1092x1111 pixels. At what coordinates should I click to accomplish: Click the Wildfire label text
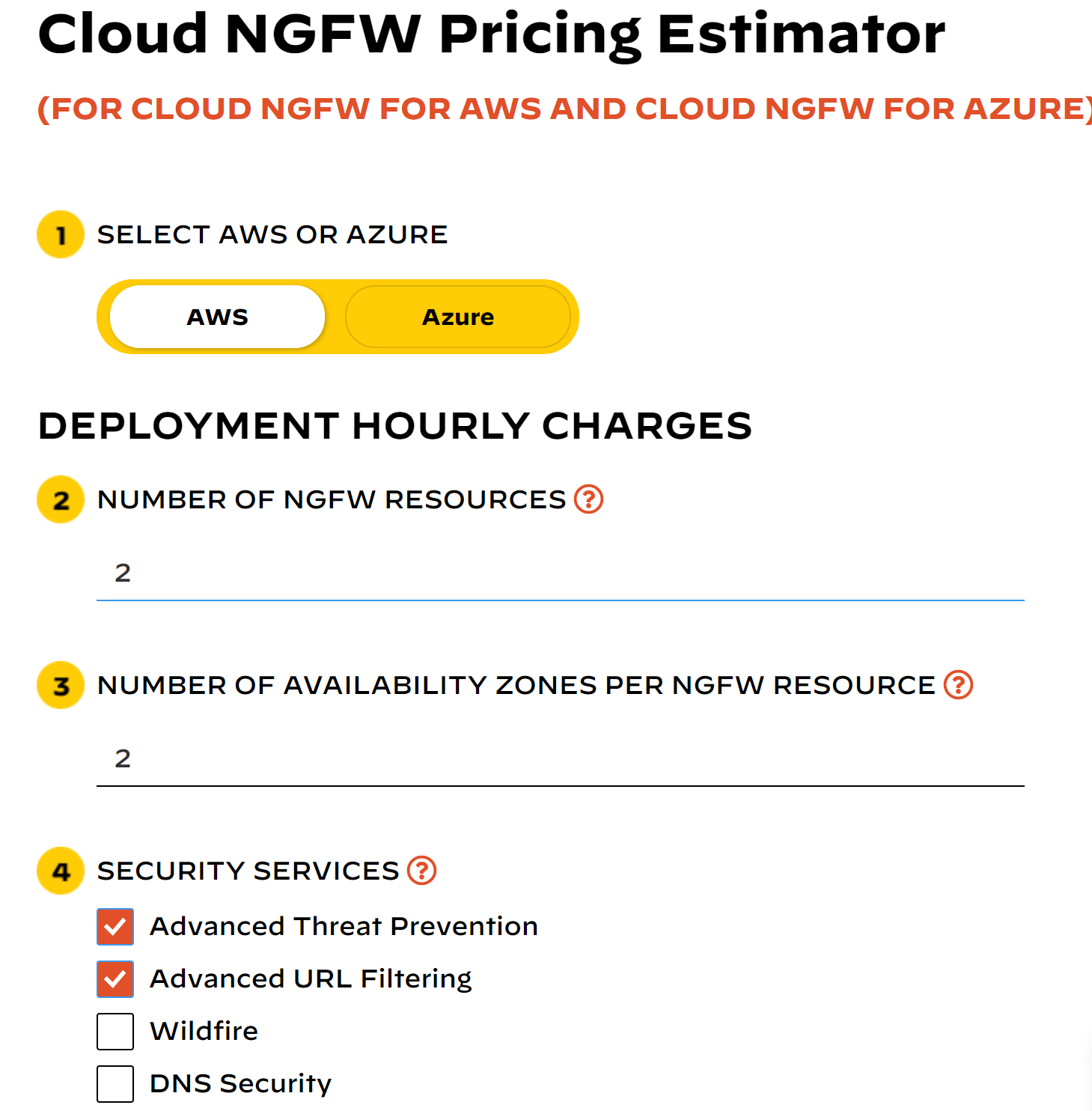pyautogui.click(x=204, y=1031)
